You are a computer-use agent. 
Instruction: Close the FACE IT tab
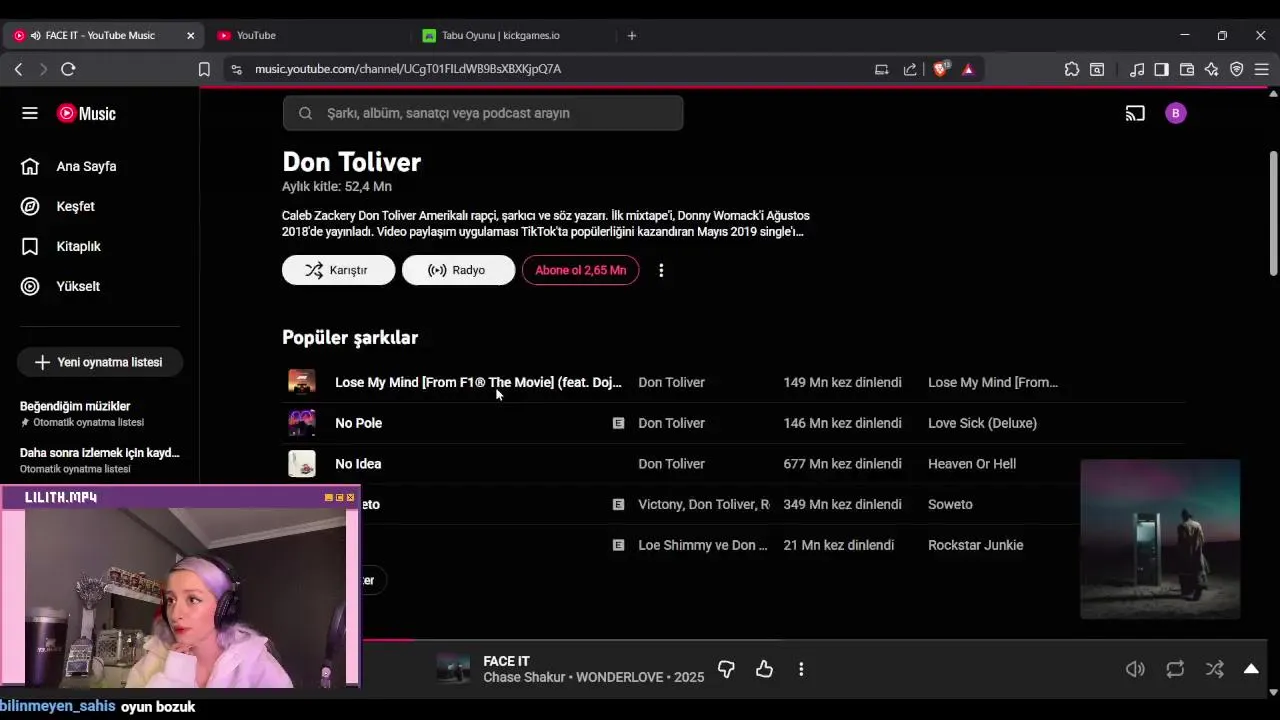[190, 35]
